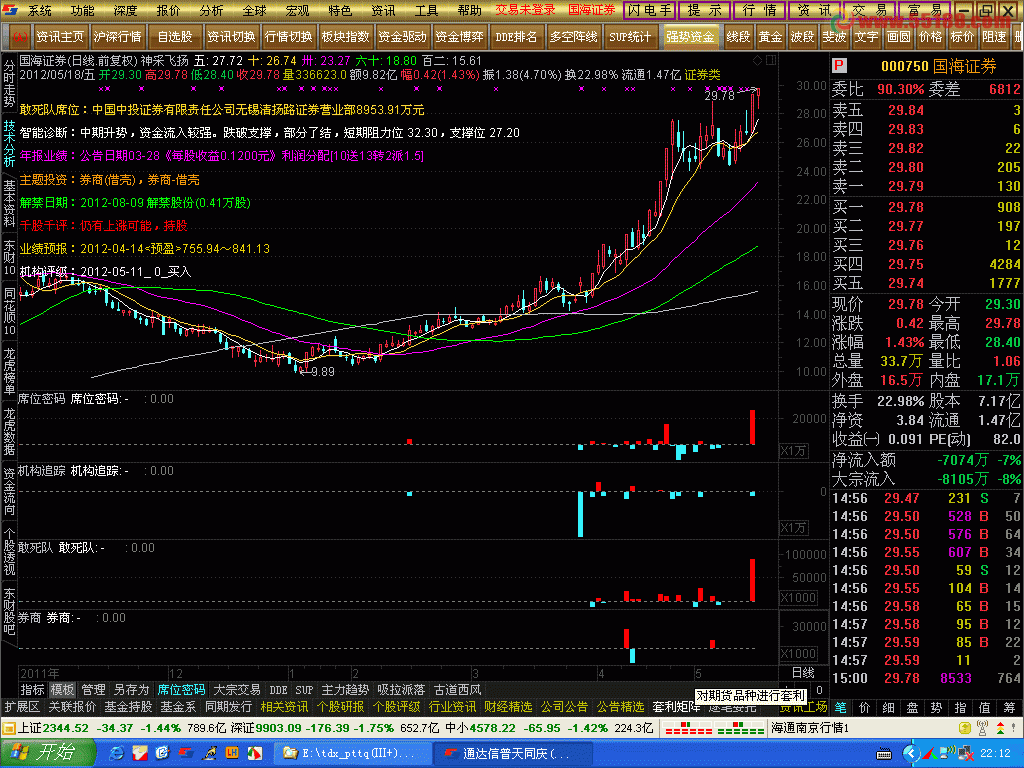Open the 报价 menu
The image size is (1024, 768).
click(x=168, y=10)
